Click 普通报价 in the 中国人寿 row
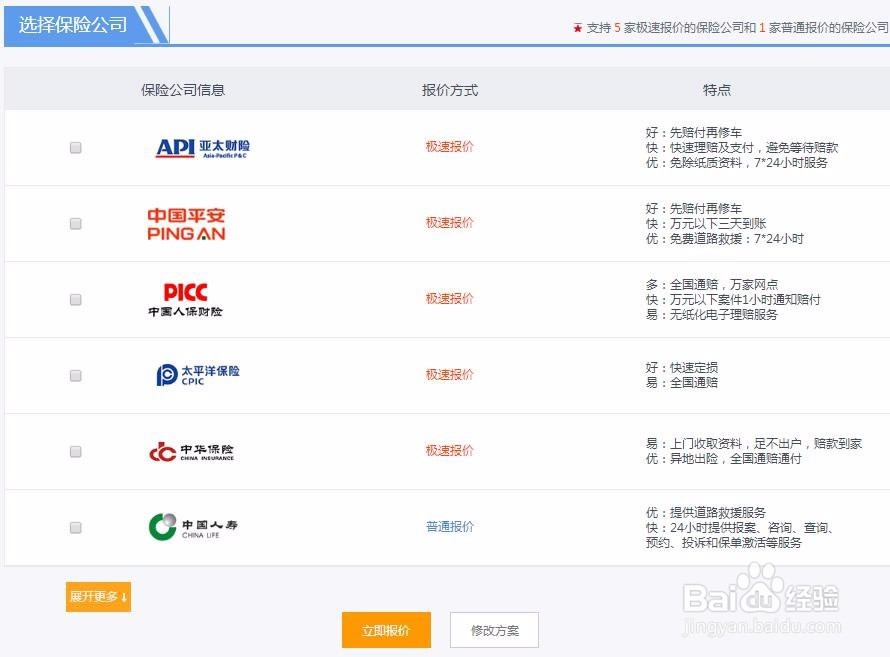Viewport: 890px width, 657px height. 450,527
